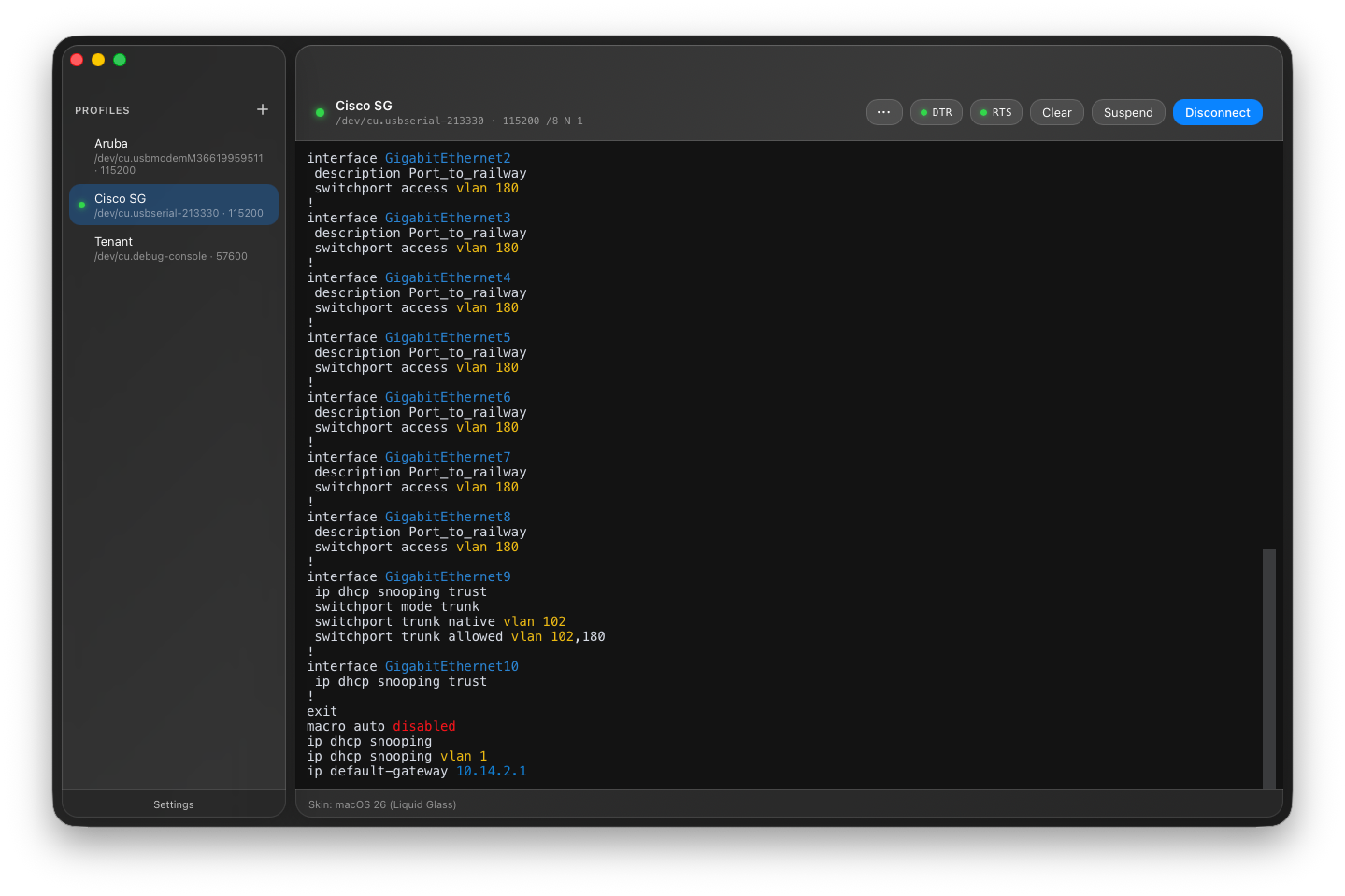Disconnect from the Cisco SG device
The height and width of the screenshot is (896, 1345).
pos(1217,112)
